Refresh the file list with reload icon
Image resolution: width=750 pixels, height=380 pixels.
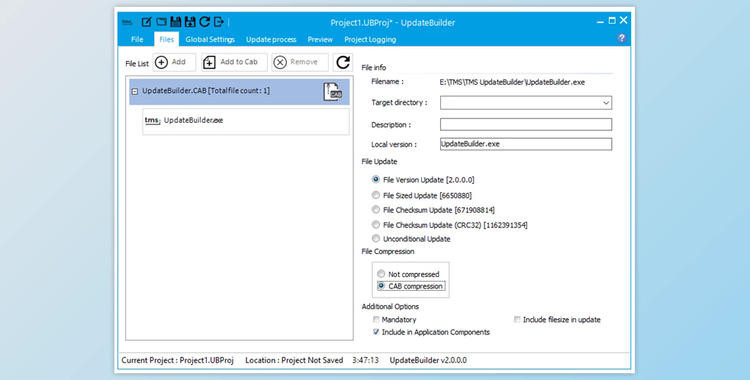[x=342, y=62]
